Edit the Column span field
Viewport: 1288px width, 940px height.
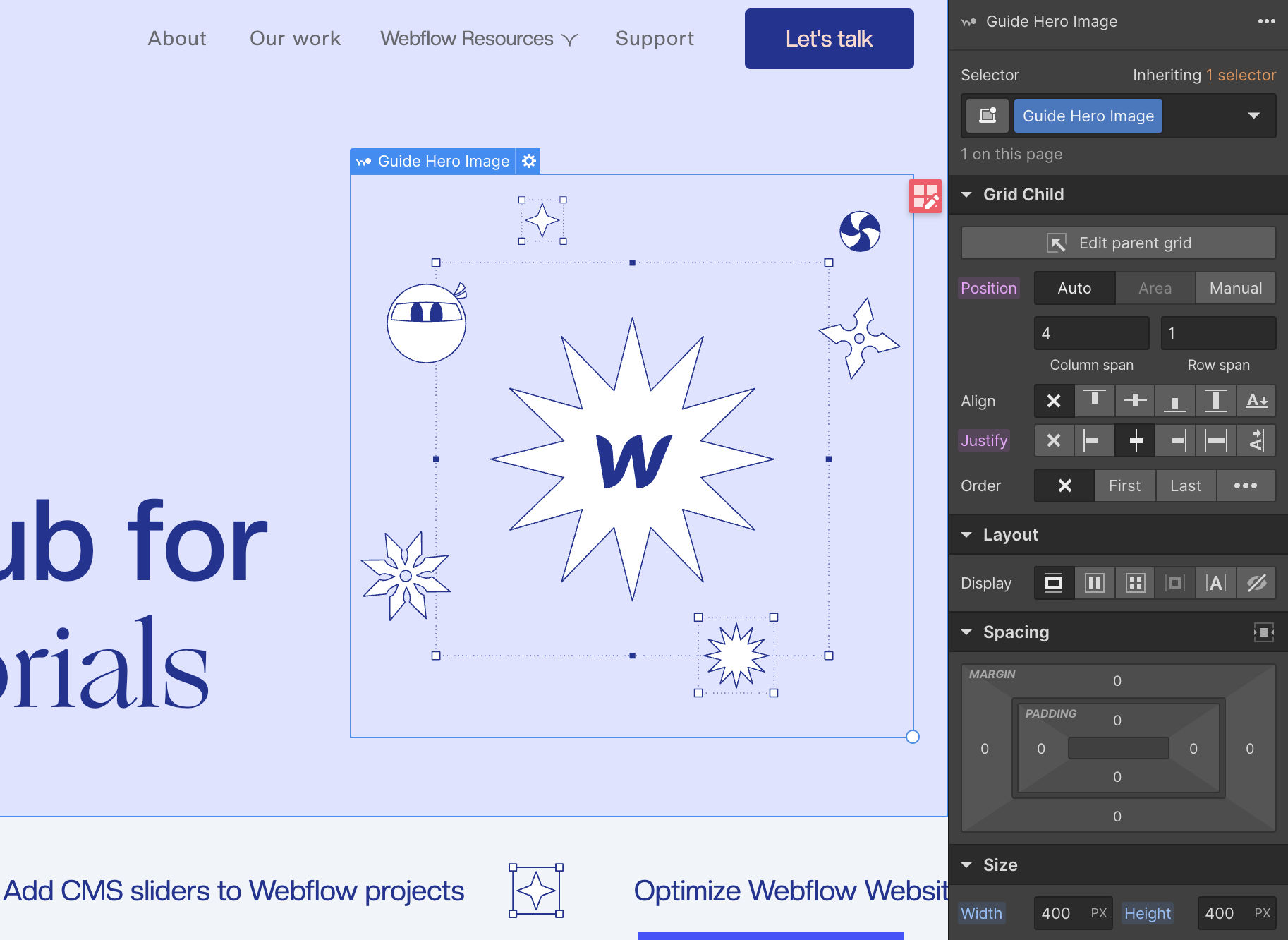pyautogui.click(x=1092, y=333)
